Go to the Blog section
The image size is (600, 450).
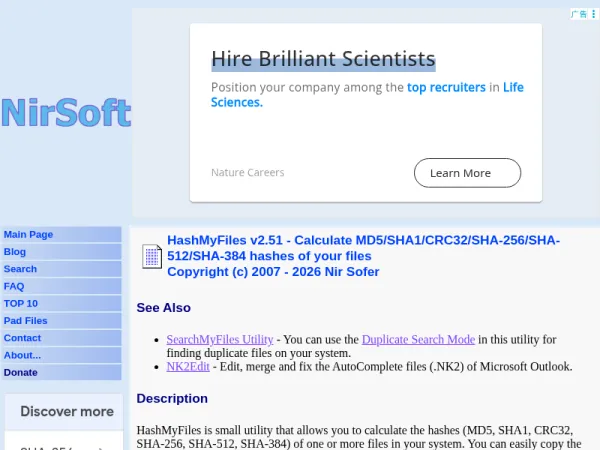[61, 252]
